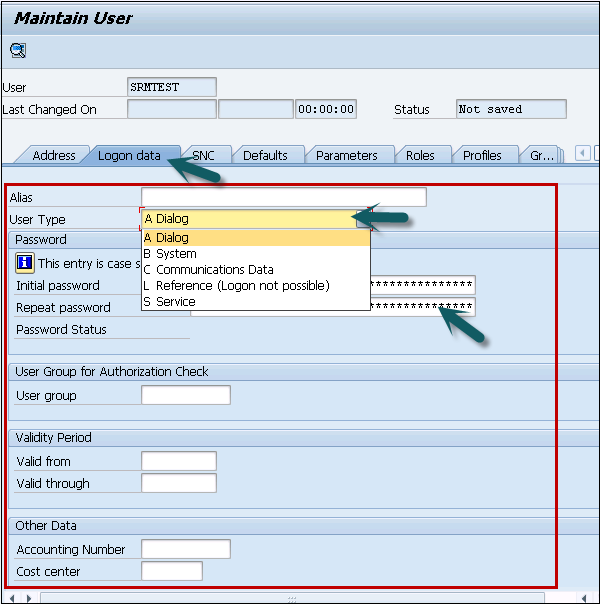Click the bottom horizontal scrollbar track
This screenshot has height=604, width=600.
coord(292,599)
